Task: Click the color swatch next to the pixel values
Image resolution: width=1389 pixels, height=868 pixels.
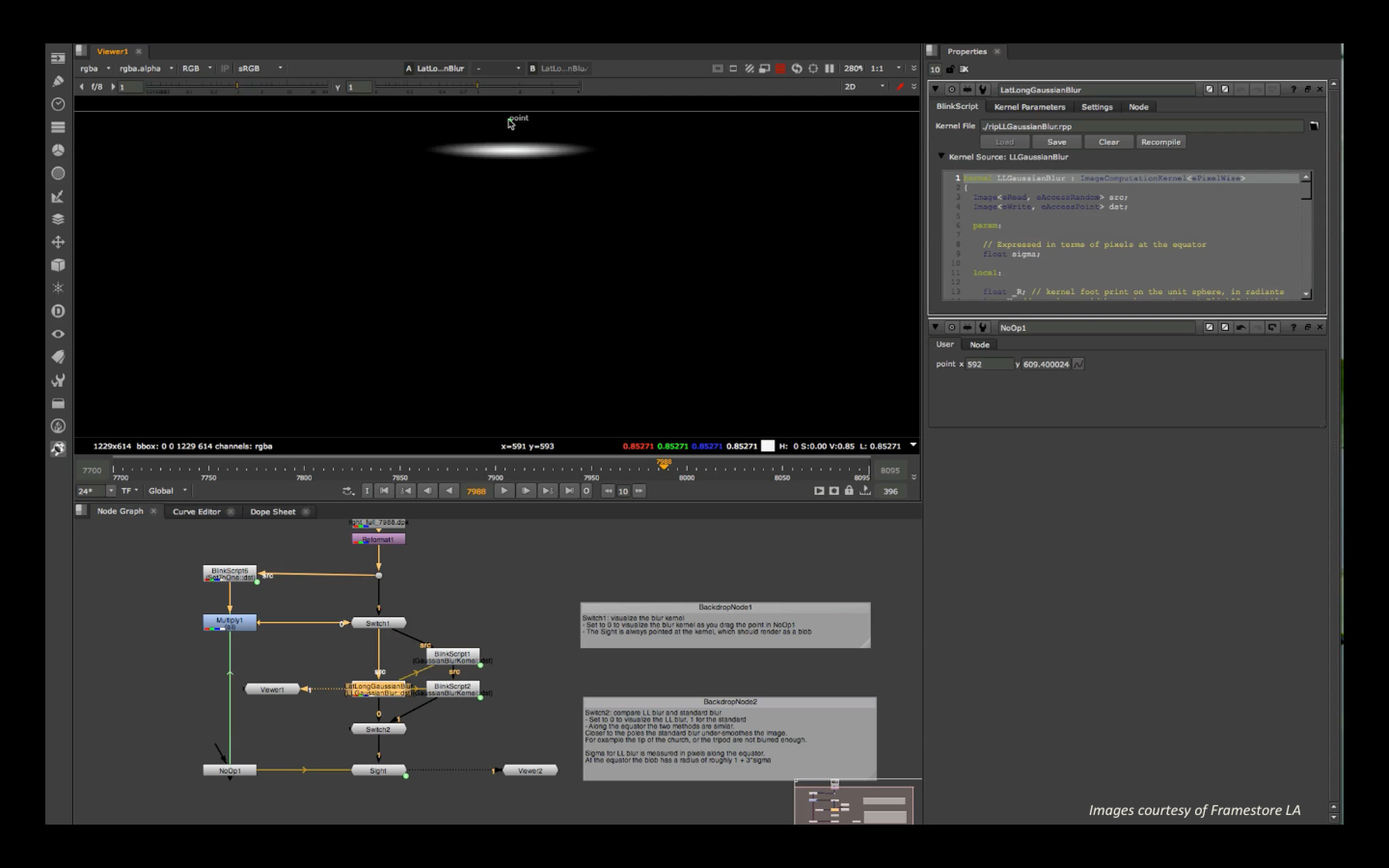Action: (x=769, y=446)
